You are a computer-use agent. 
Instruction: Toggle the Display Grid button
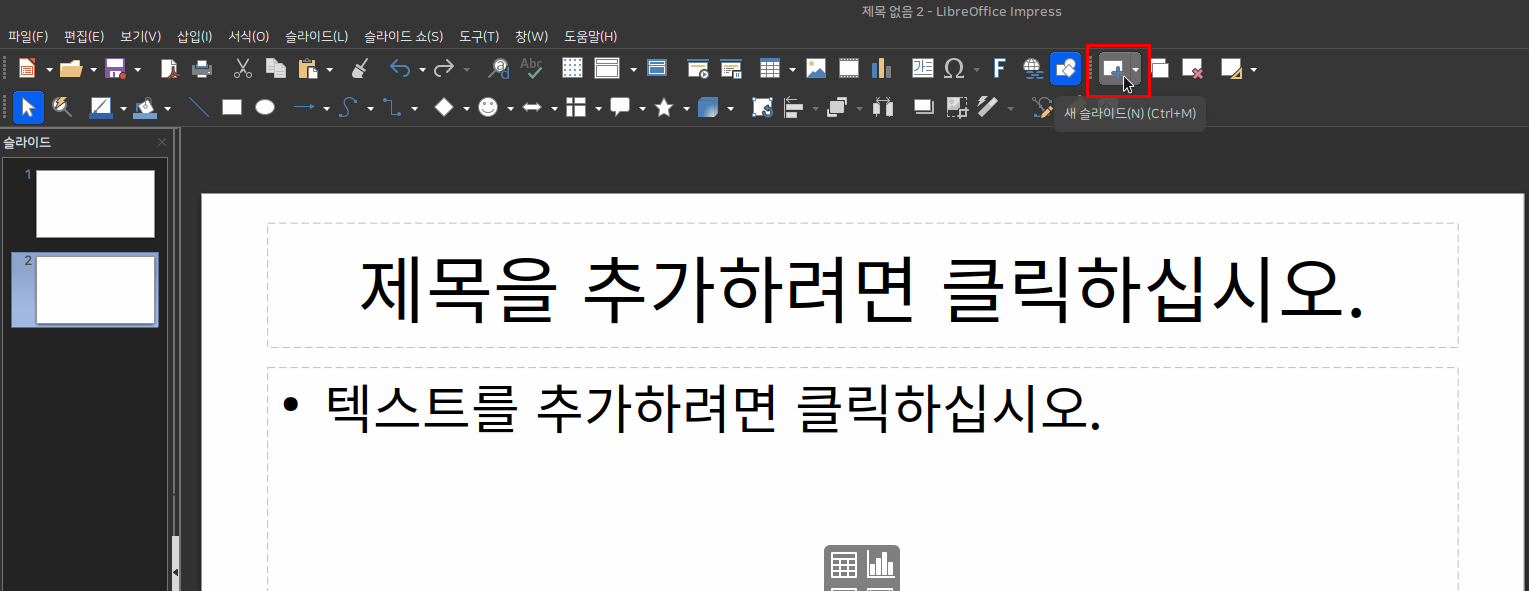point(572,69)
